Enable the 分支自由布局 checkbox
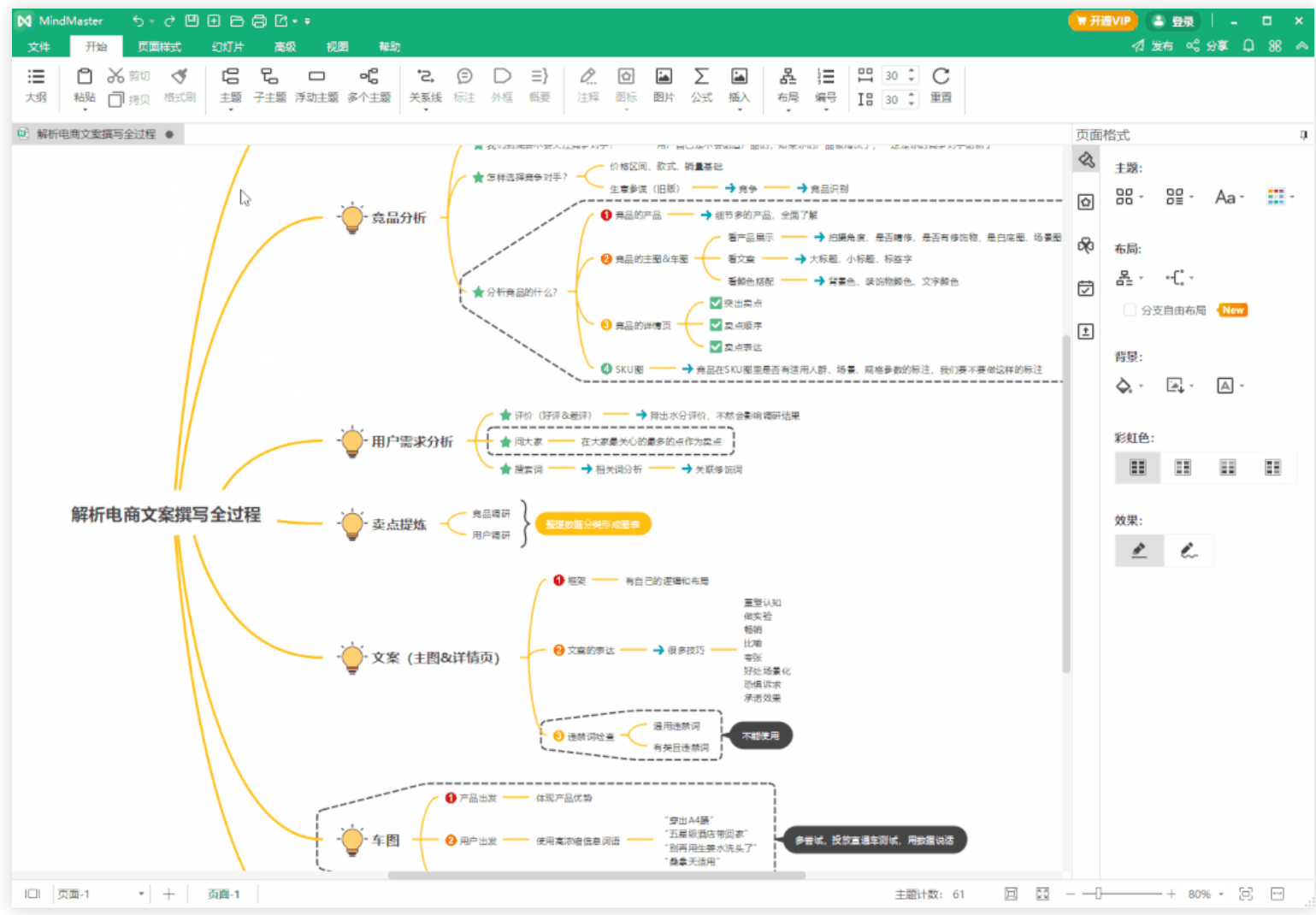The width and height of the screenshot is (1316, 915). click(1130, 310)
